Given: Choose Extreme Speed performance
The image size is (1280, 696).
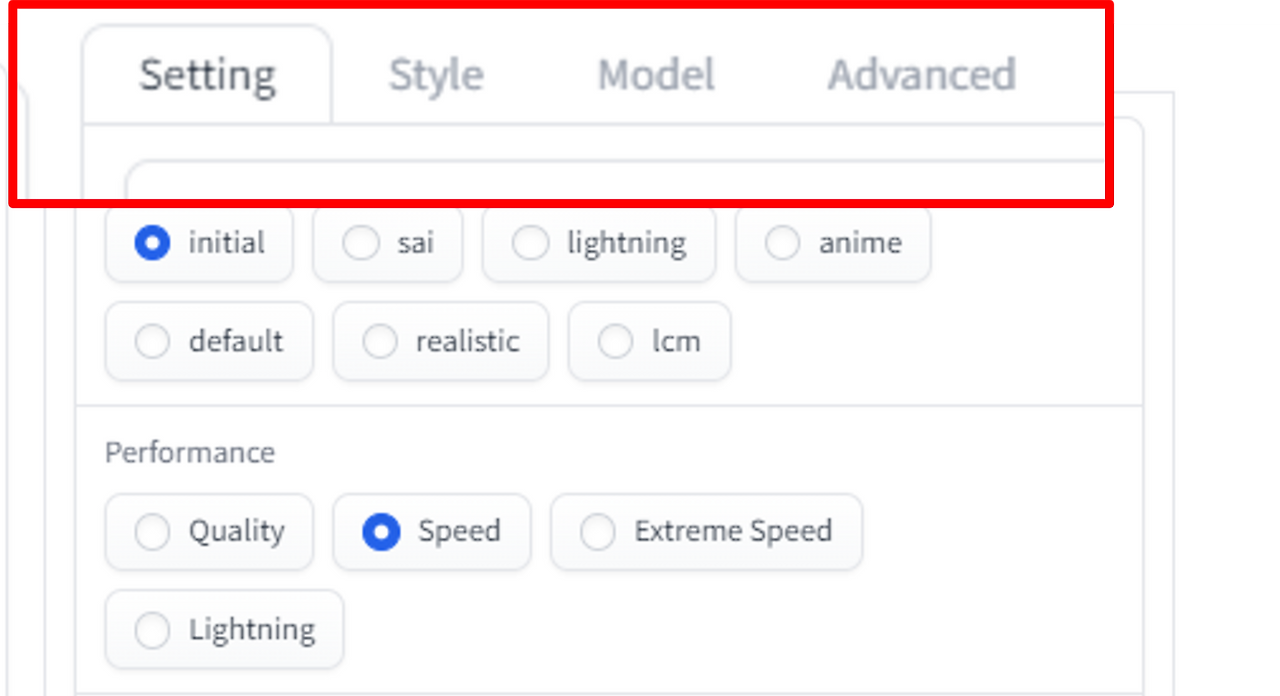Looking at the screenshot, I should [x=706, y=531].
